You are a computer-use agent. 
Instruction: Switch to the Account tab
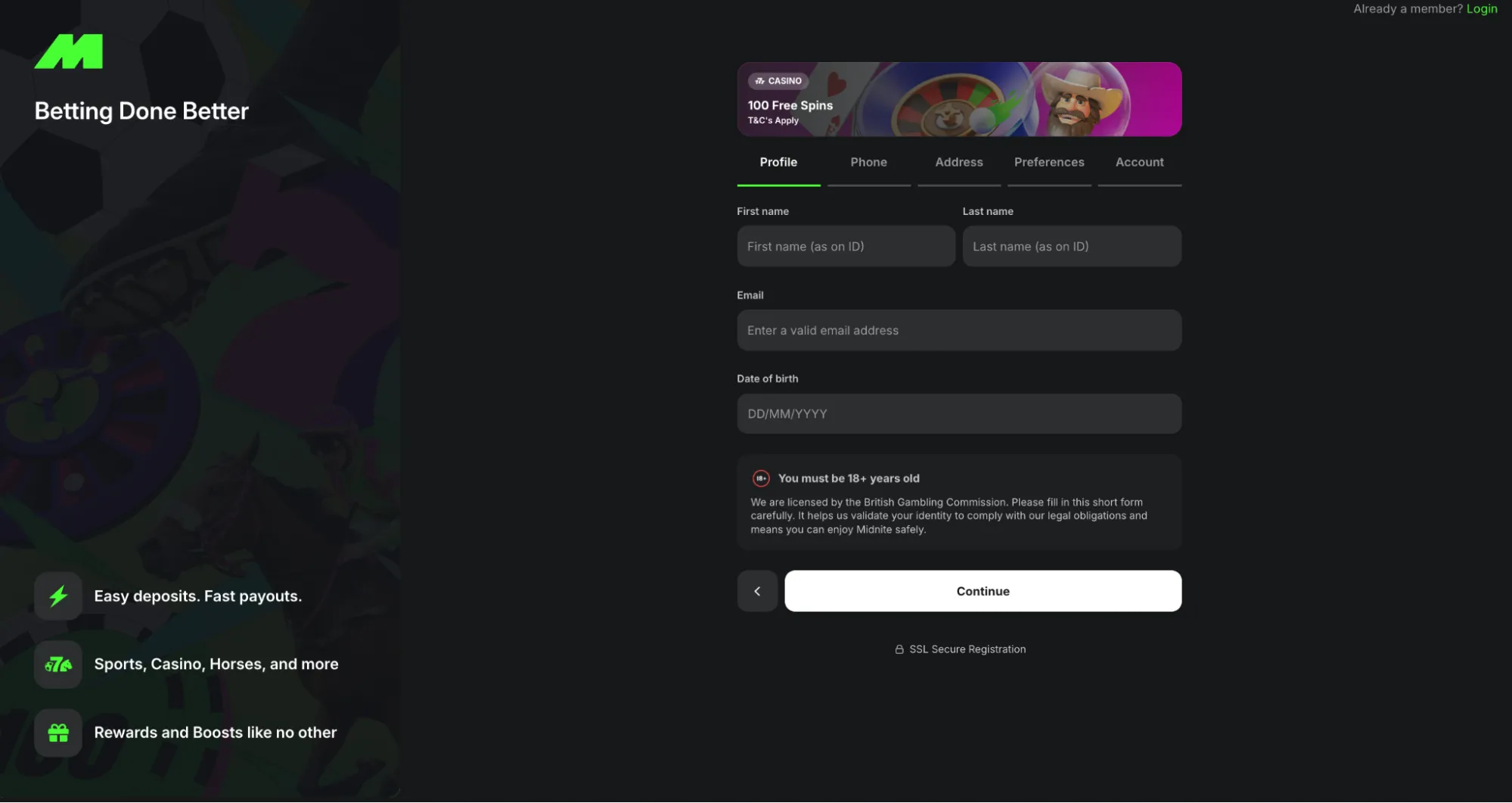tap(1139, 162)
